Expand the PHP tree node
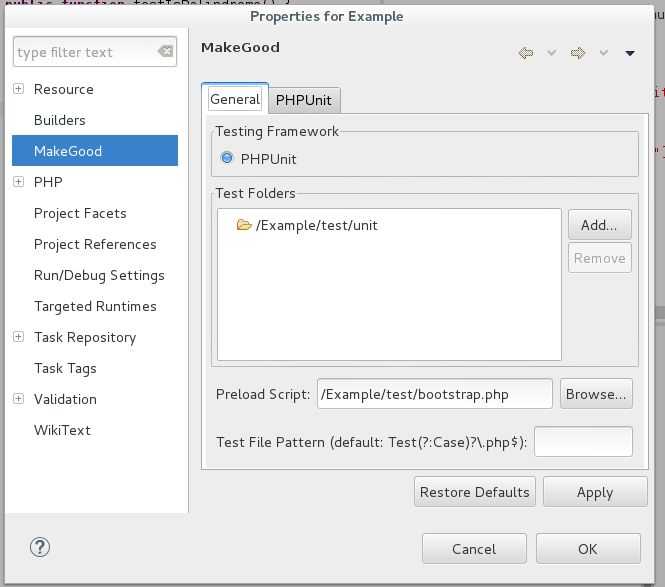 [x=18, y=182]
